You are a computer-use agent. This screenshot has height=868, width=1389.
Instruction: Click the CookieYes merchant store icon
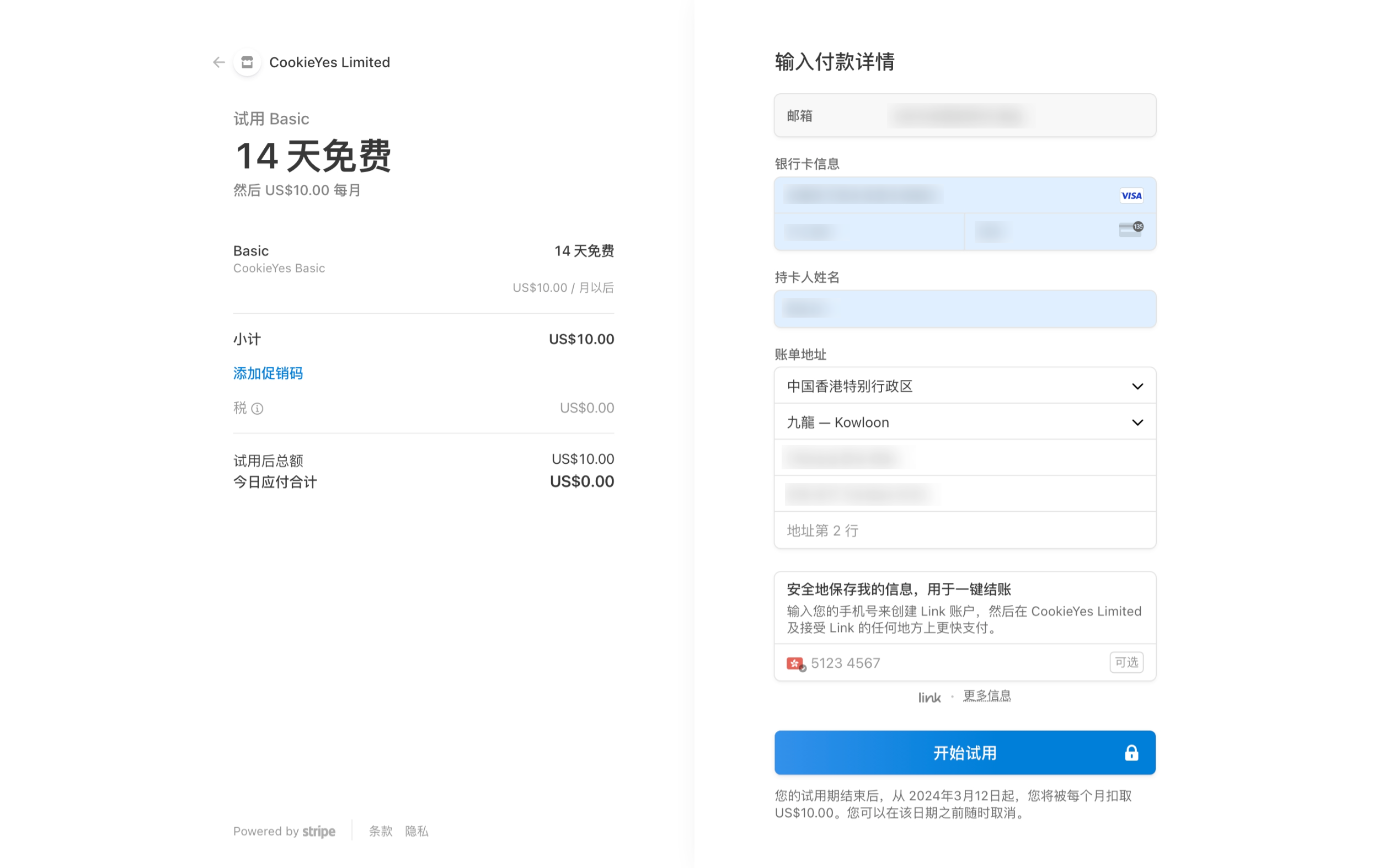247,62
